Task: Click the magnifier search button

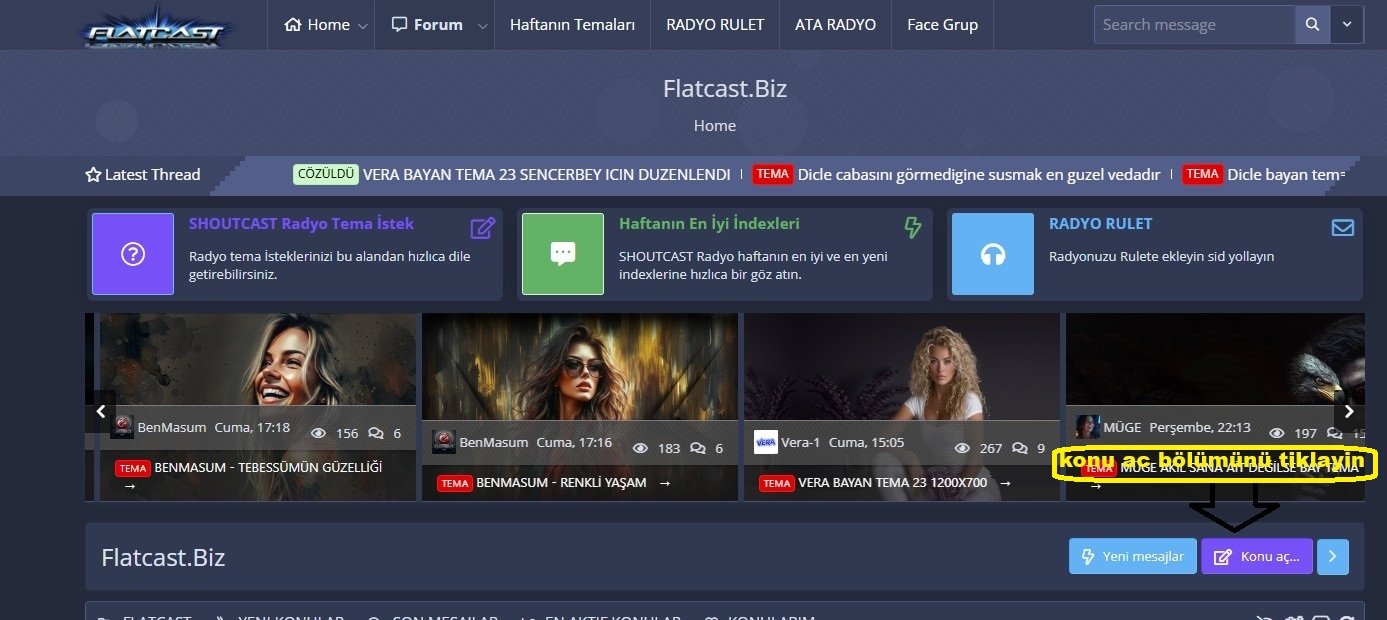Action: pyautogui.click(x=1312, y=25)
